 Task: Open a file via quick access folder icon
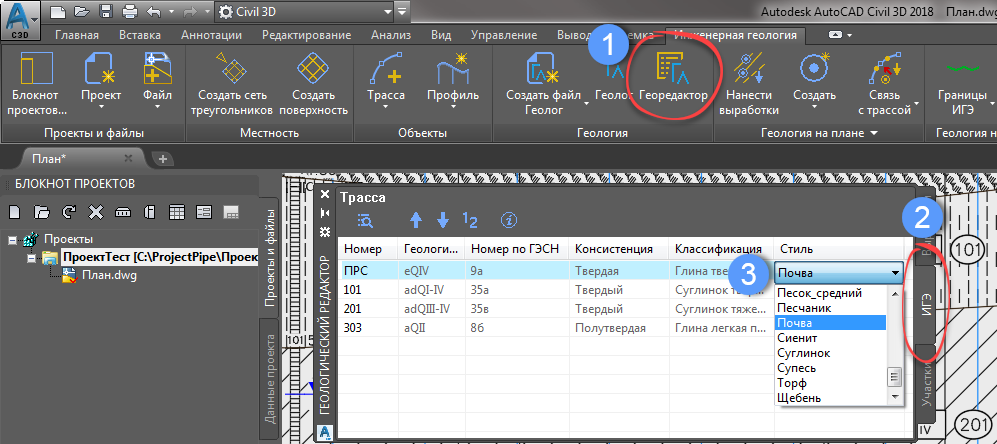pyautogui.click(x=81, y=11)
